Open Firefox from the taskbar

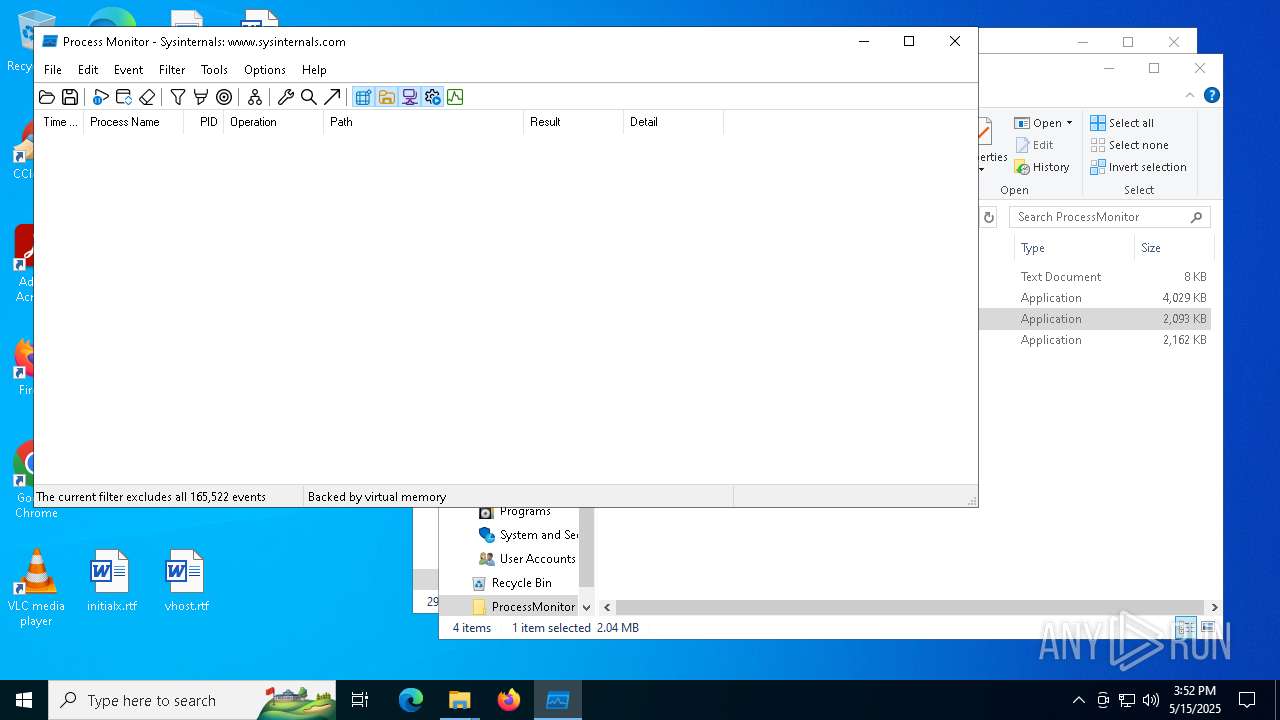[509, 700]
